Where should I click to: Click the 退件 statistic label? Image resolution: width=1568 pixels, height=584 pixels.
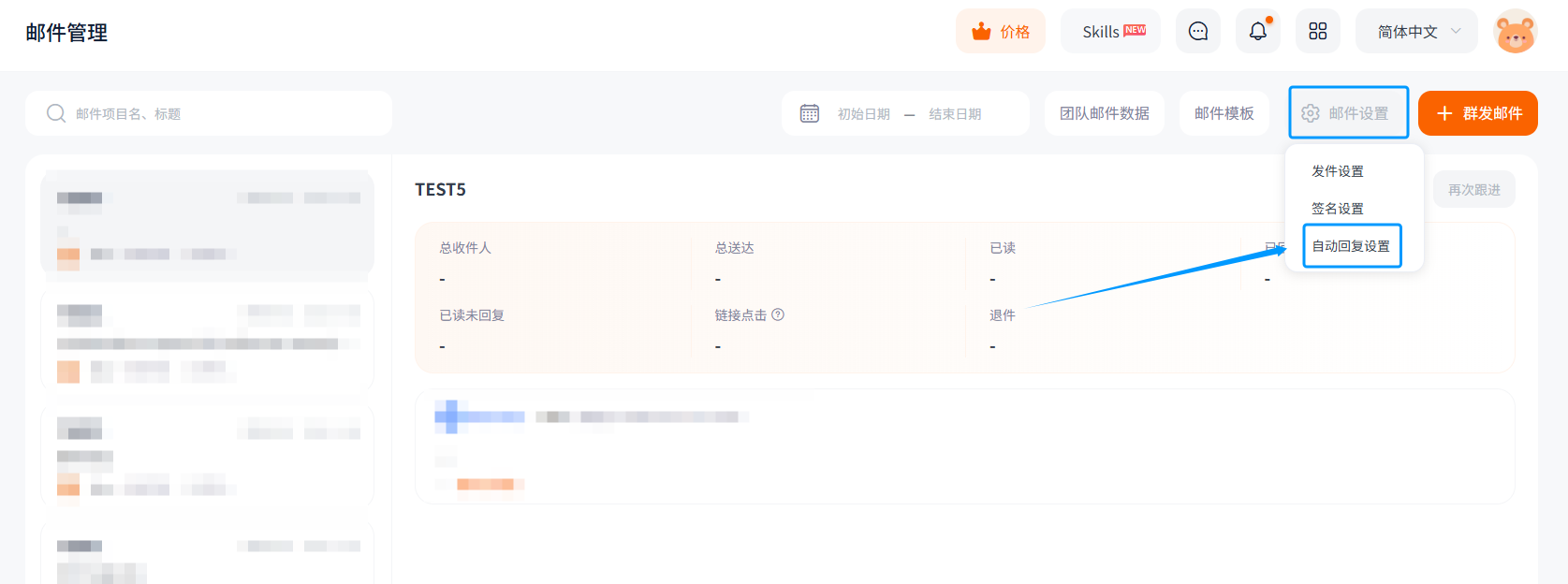(1003, 315)
